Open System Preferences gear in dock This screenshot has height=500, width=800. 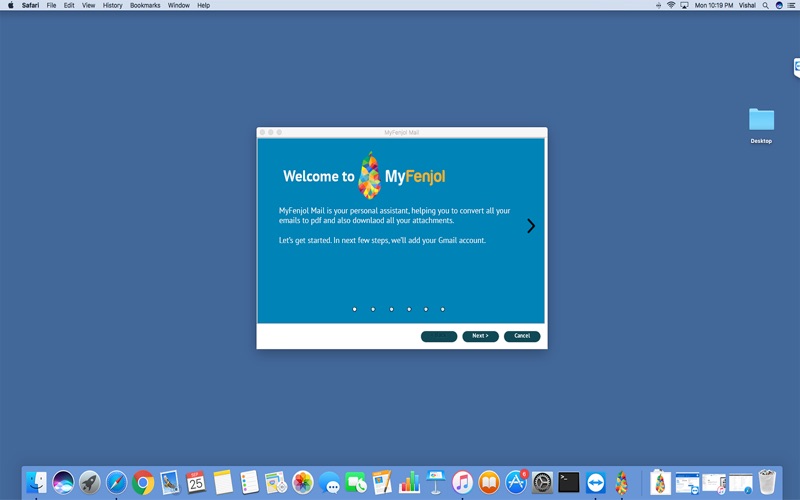click(x=542, y=482)
